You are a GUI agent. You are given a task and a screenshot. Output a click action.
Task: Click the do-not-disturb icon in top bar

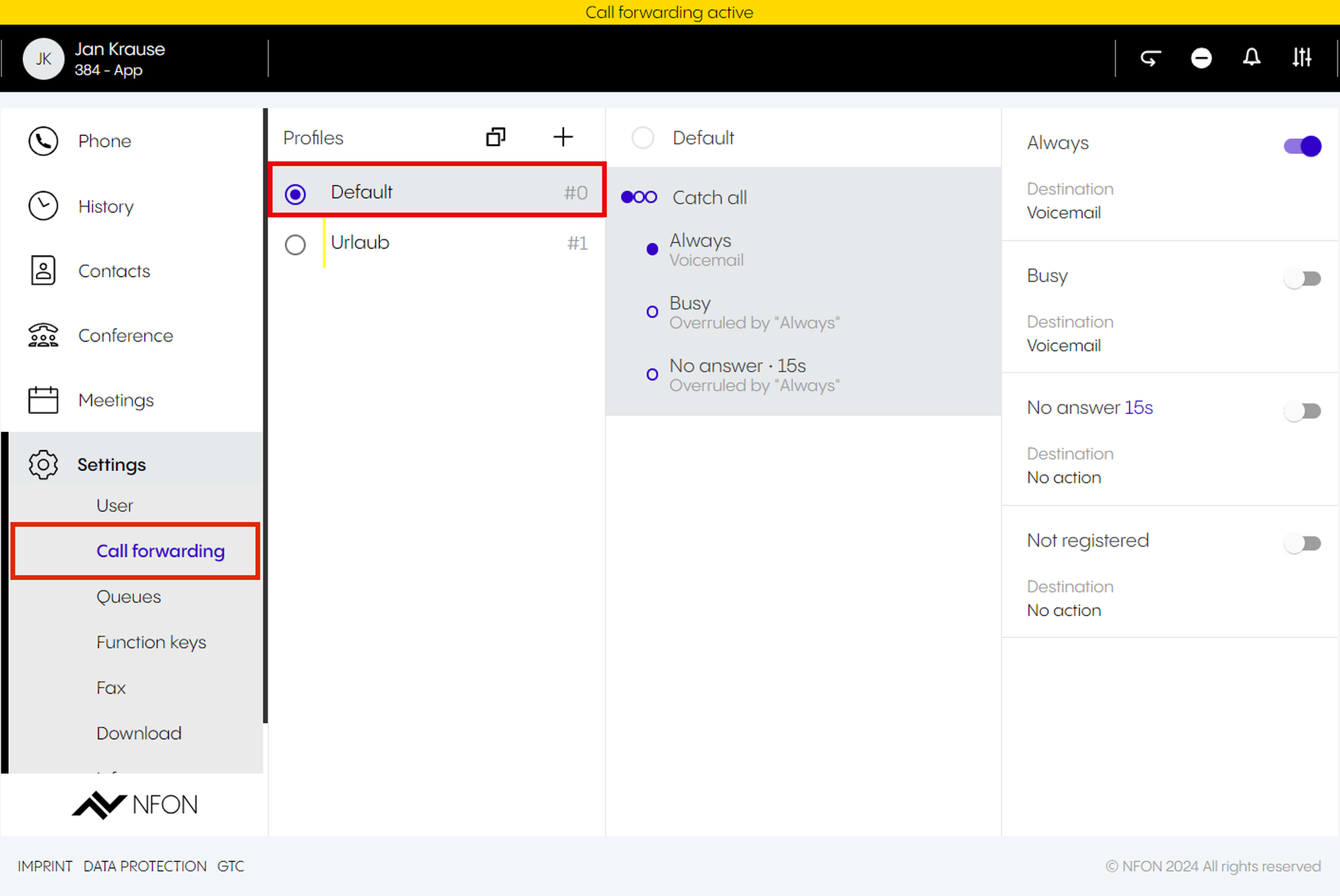point(1201,58)
